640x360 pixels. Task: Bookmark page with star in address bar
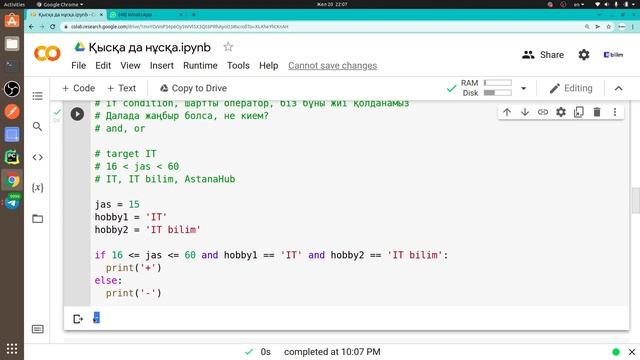click(x=609, y=27)
